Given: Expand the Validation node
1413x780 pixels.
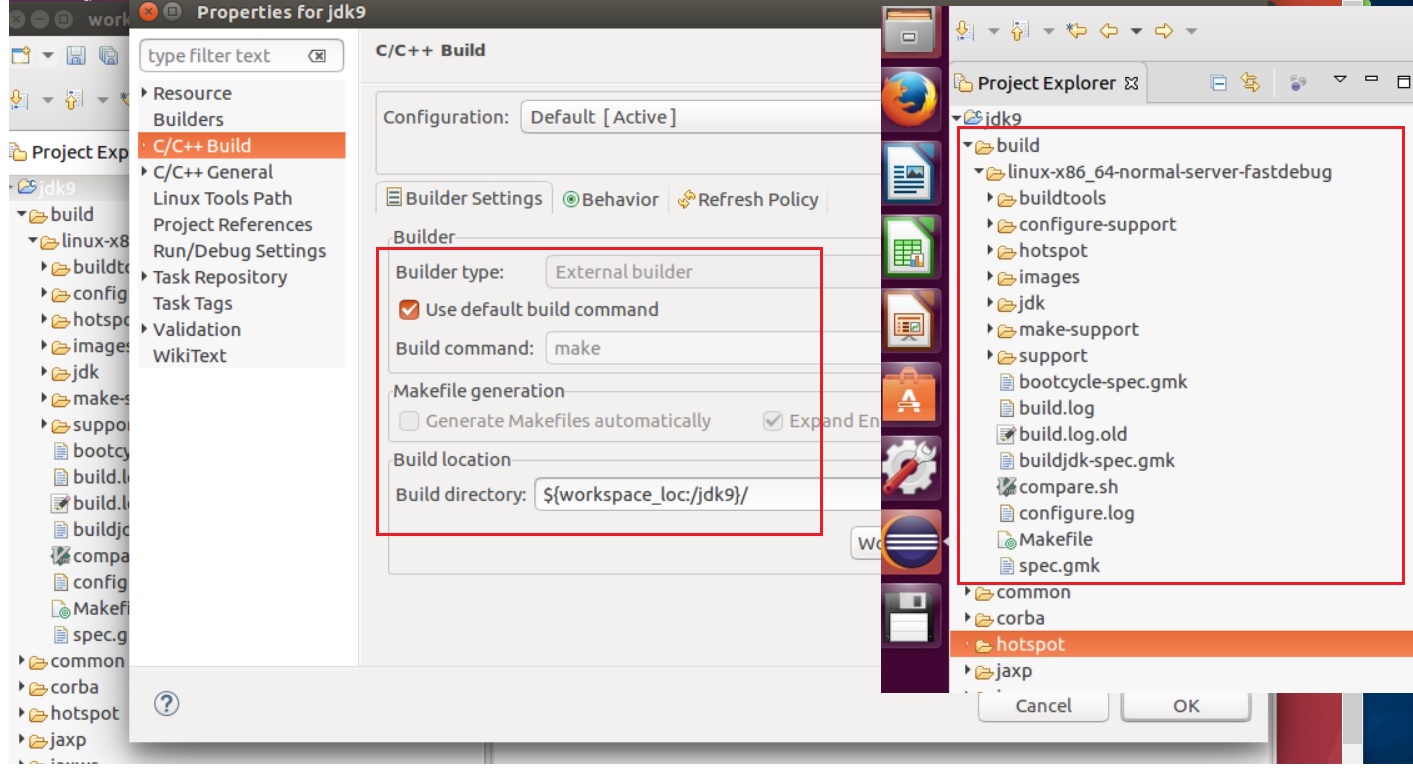Looking at the screenshot, I should [x=145, y=329].
